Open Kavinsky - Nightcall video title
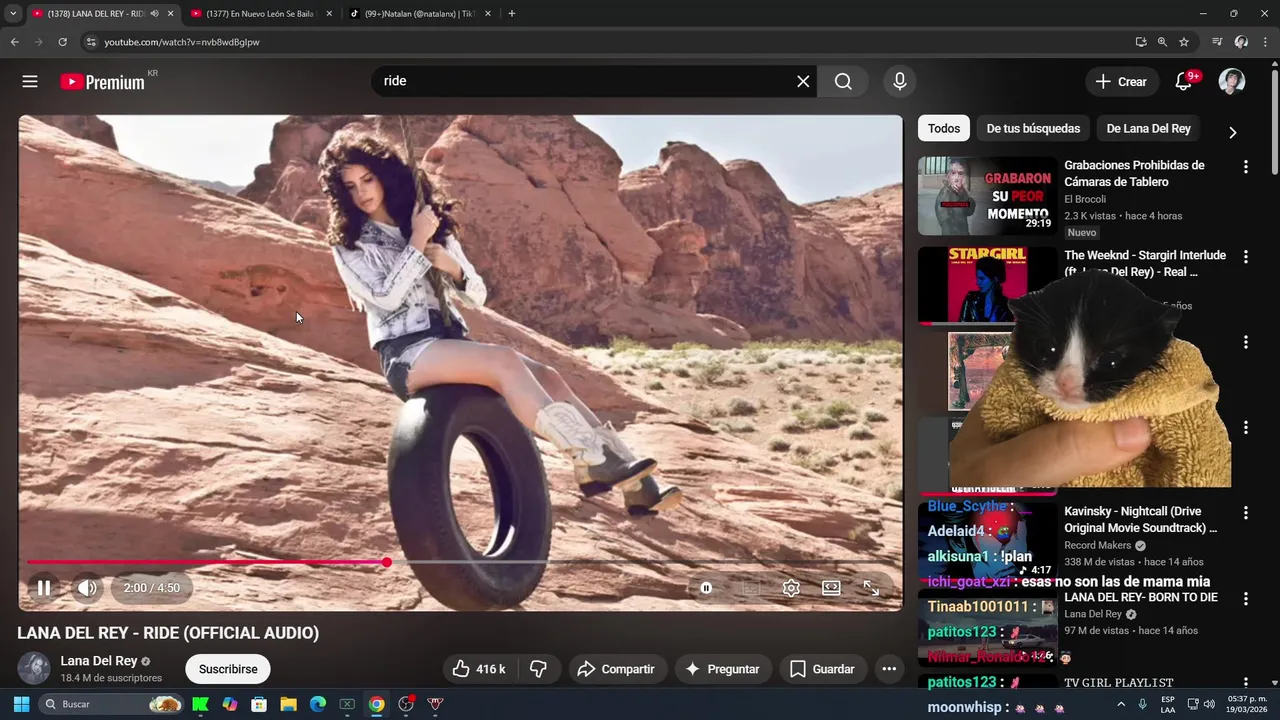This screenshot has width=1280, height=720. click(x=1141, y=519)
